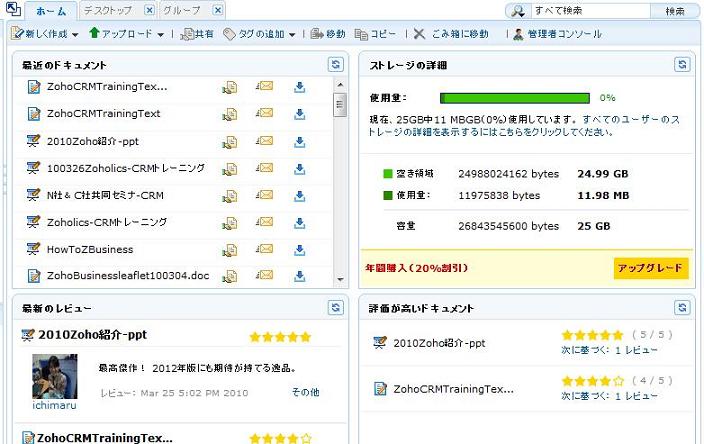Email the N社 & C社共同セミナ-CRM presentation
The height and width of the screenshot is (444, 704).
tap(264, 194)
